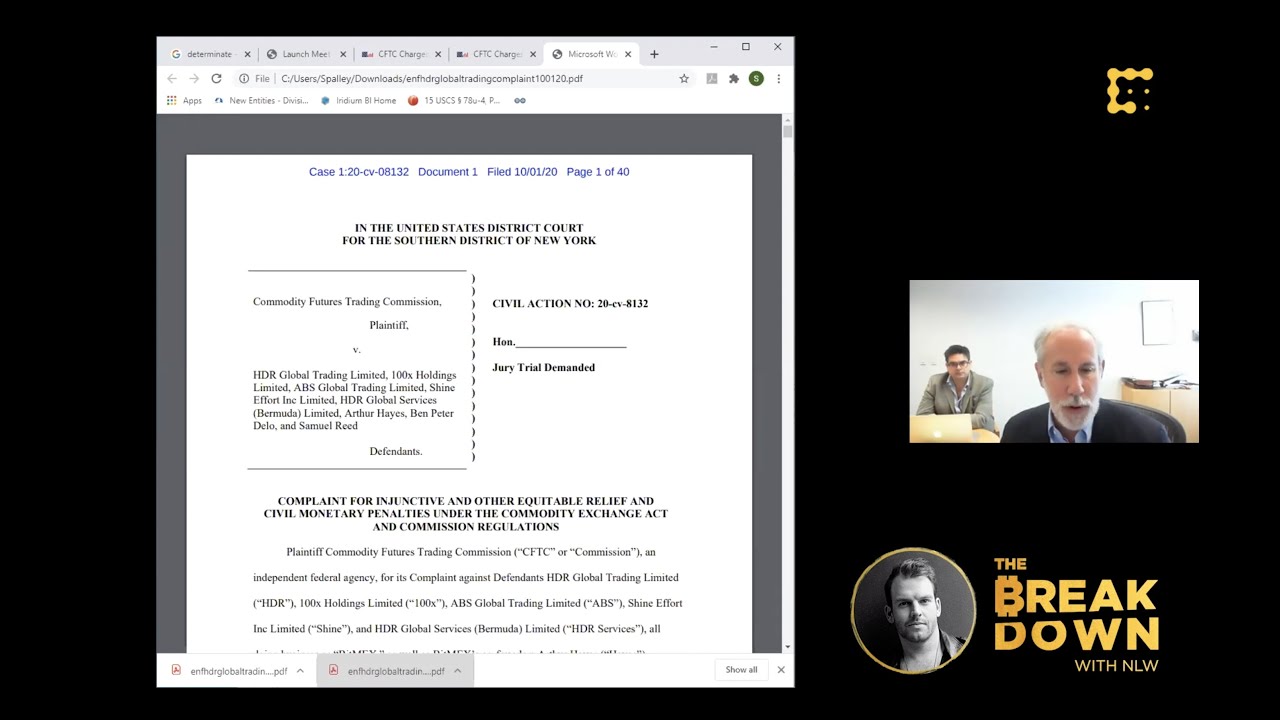The height and width of the screenshot is (720, 1280).
Task: Open the Extensions puzzle menu
Action: [x=734, y=78]
